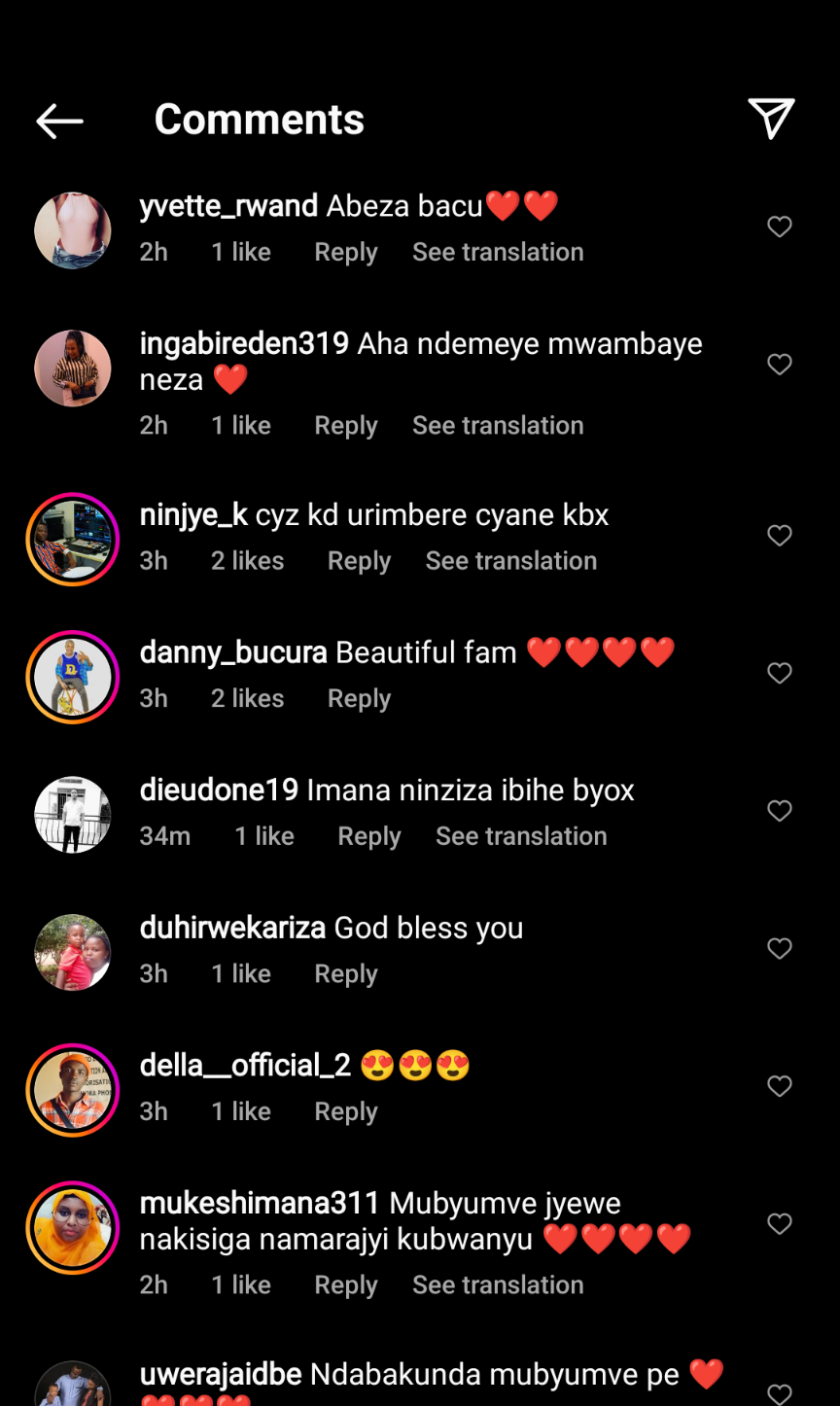Viewport: 840px width, 1406px height.
Task: Reply to danny_bucura's comment
Action: coord(359,699)
